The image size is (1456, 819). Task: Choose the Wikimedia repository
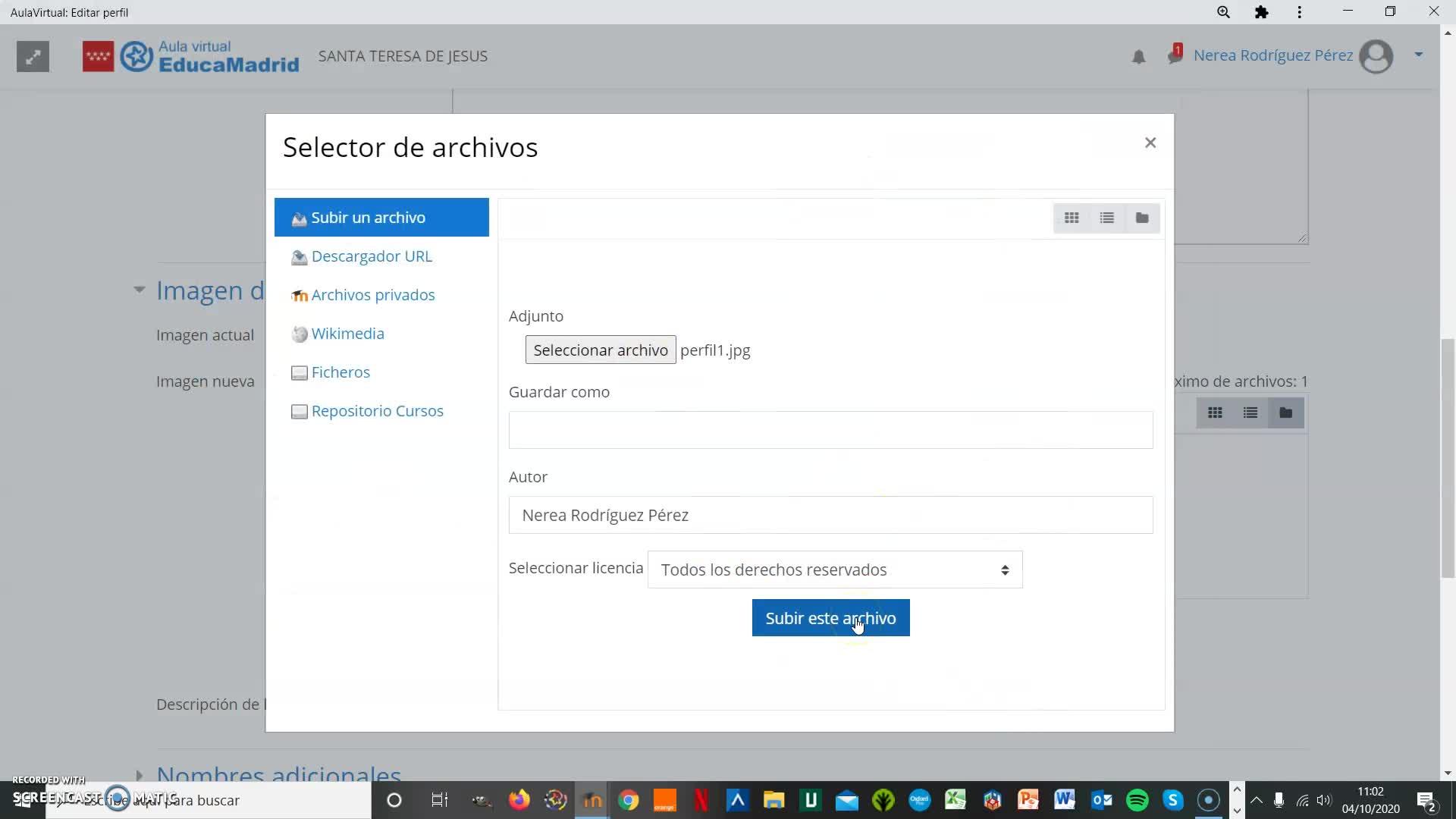point(347,334)
